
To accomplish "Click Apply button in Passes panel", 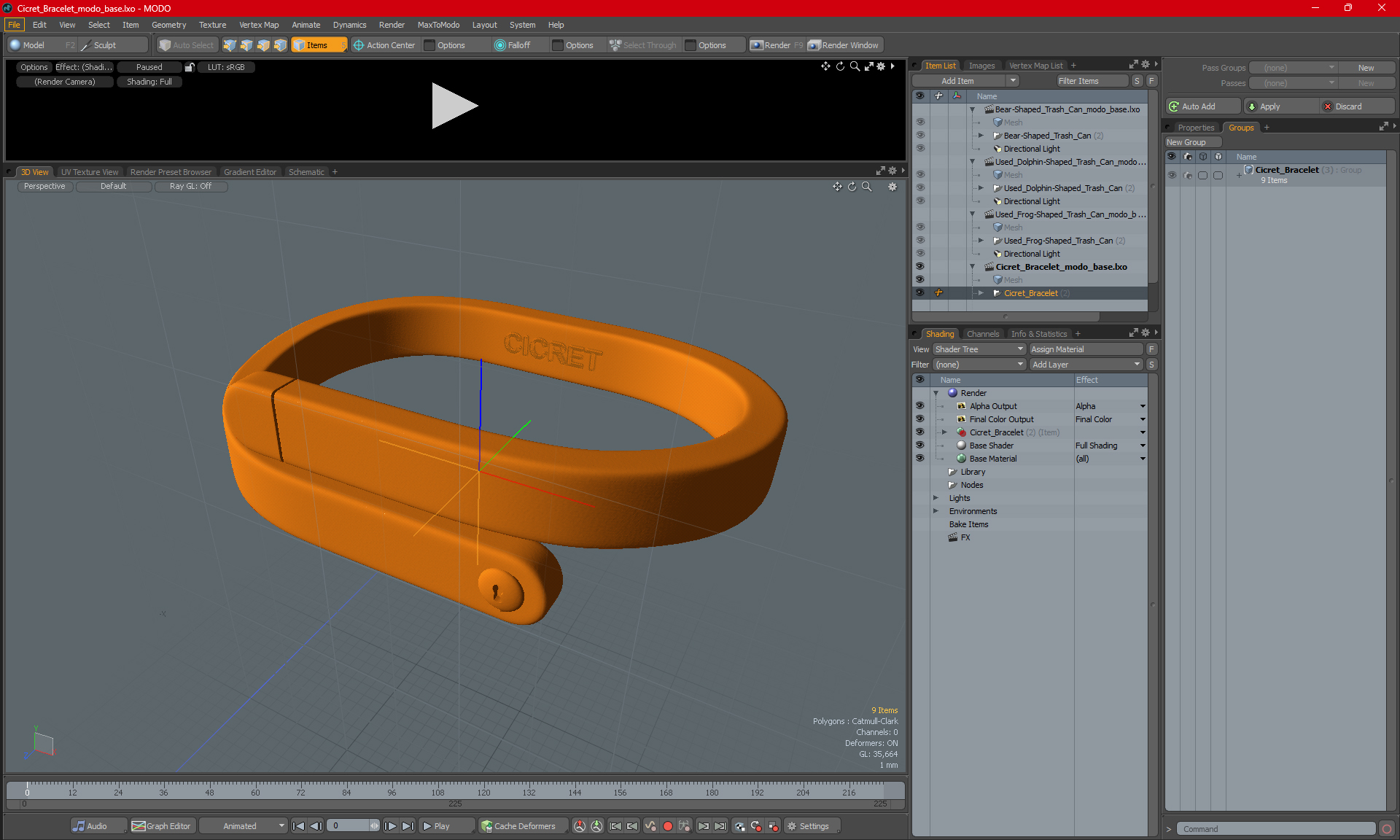I will coord(1281,106).
